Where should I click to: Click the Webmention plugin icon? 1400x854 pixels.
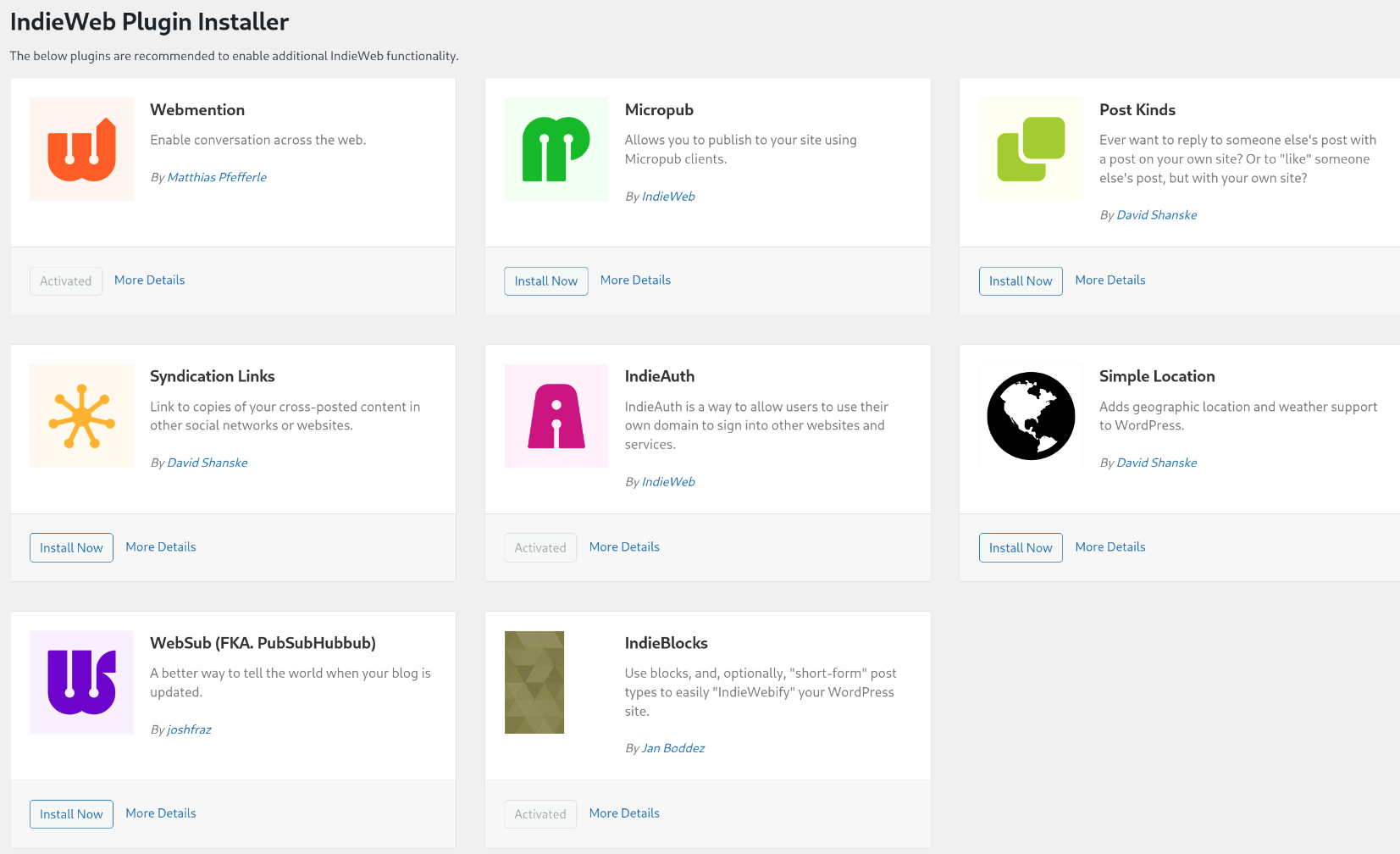[81, 149]
